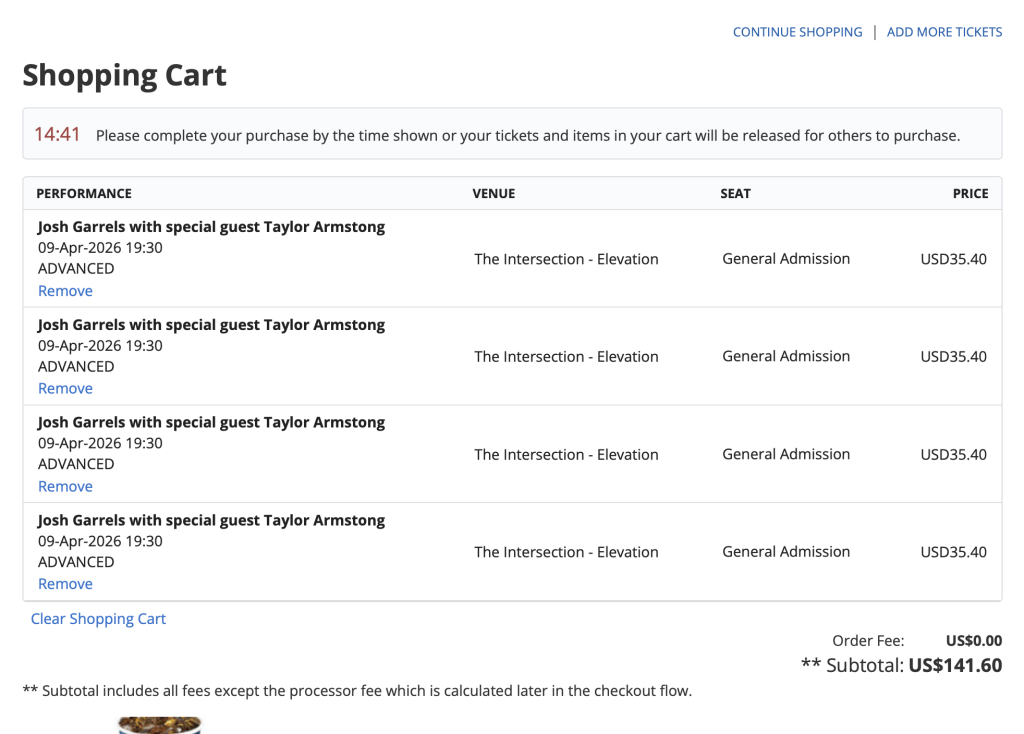This screenshot has width=1024, height=734.
Task: Click the Continue Shopping link
Action: click(797, 32)
